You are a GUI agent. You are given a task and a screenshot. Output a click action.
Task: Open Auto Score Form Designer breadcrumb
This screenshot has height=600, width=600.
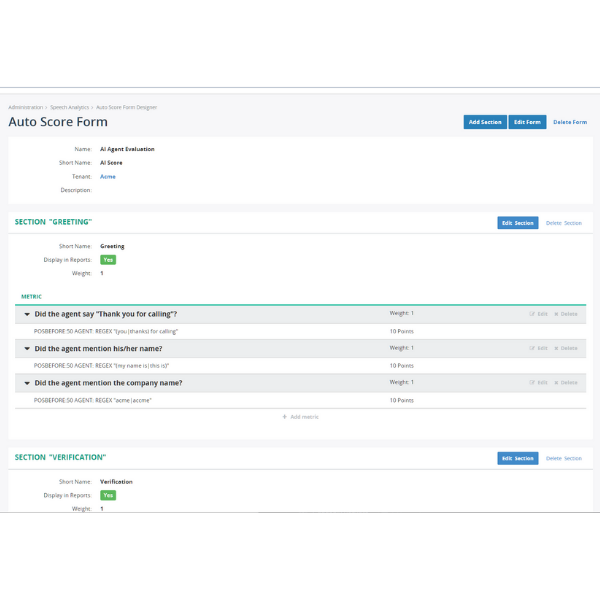pos(126,107)
